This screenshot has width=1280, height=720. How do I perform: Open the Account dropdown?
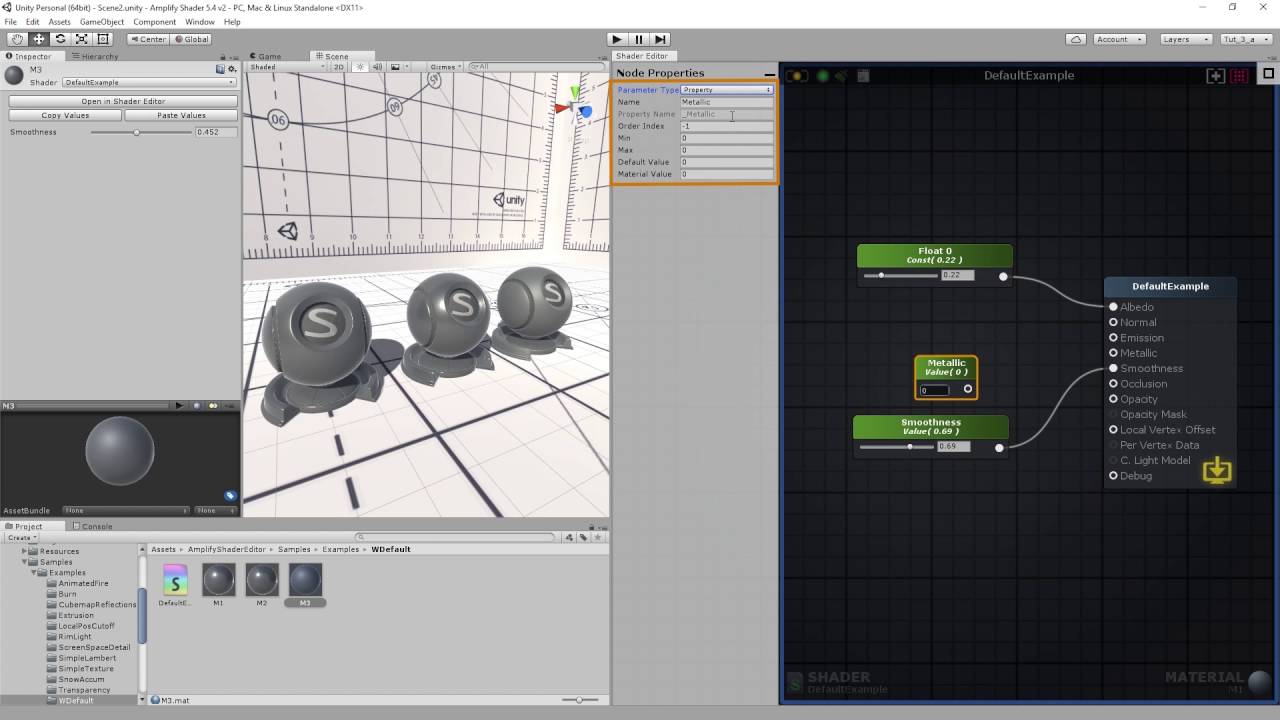click(x=1118, y=39)
